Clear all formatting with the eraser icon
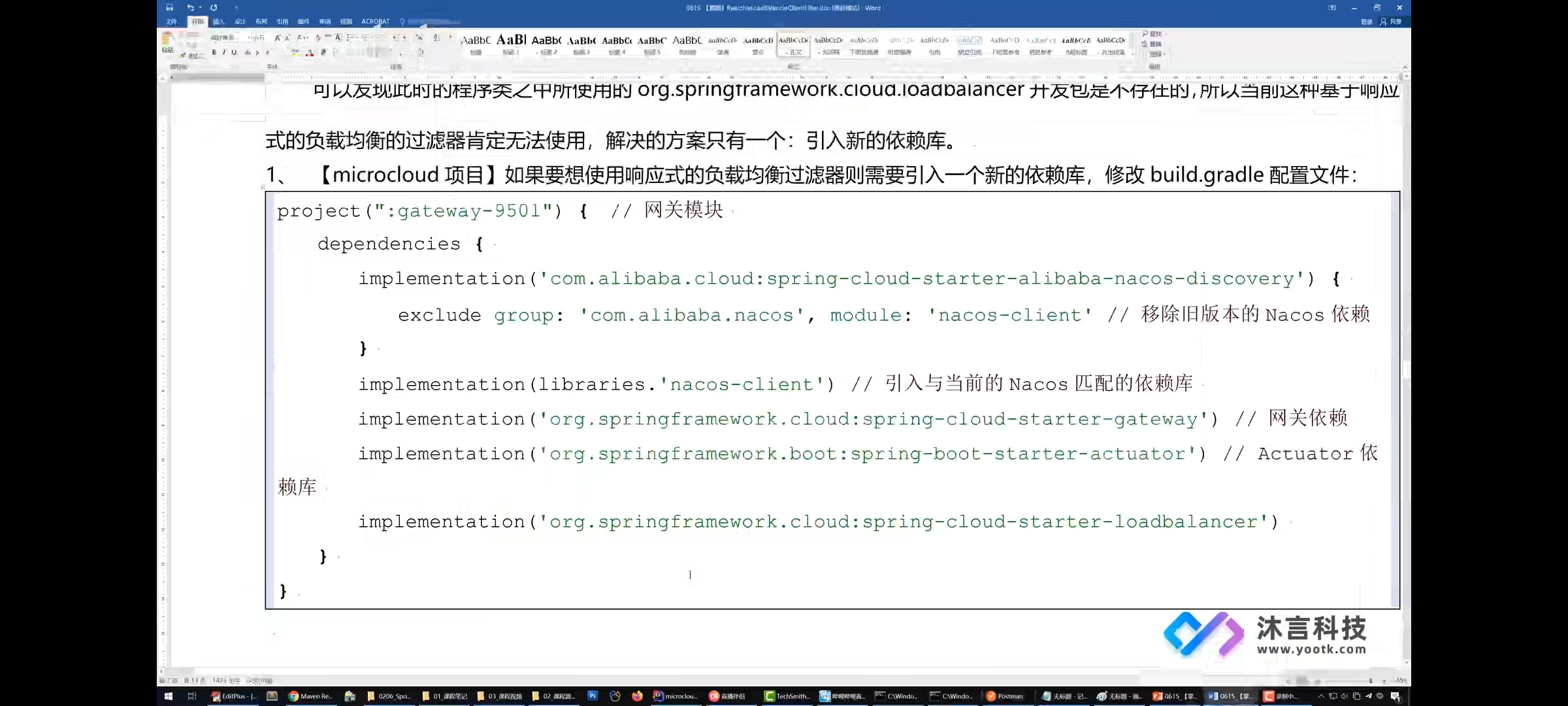Viewport: 1568px width, 706px height. pos(318,38)
